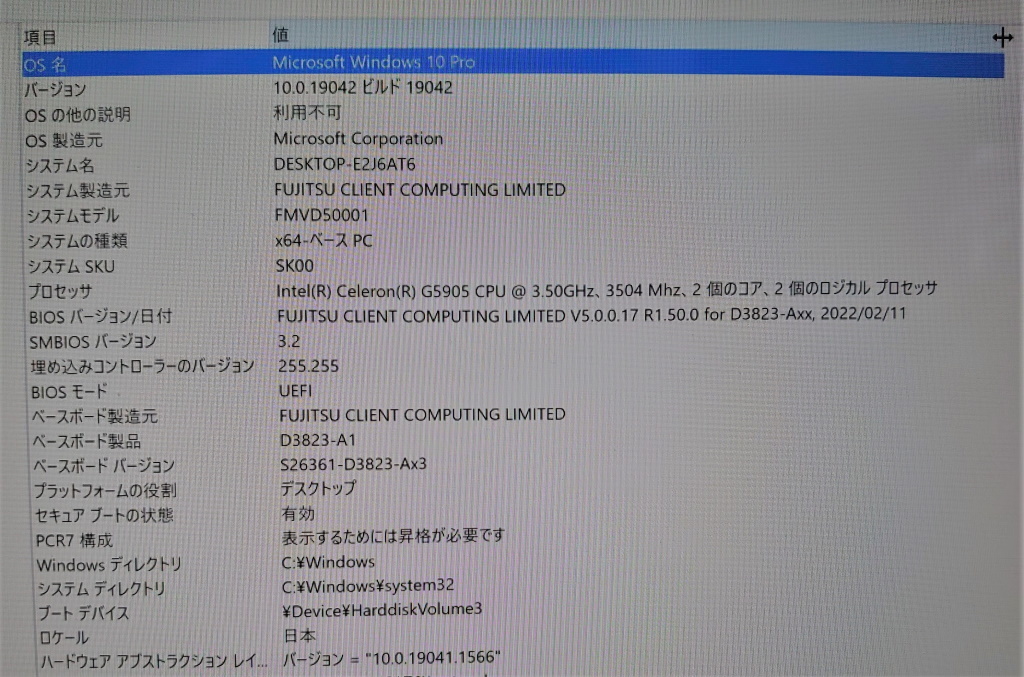Screen dimensions: 1024x677
Task: Select the S26361-D3823-Ax3 value
Action: pyautogui.click(x=353, y=464)
